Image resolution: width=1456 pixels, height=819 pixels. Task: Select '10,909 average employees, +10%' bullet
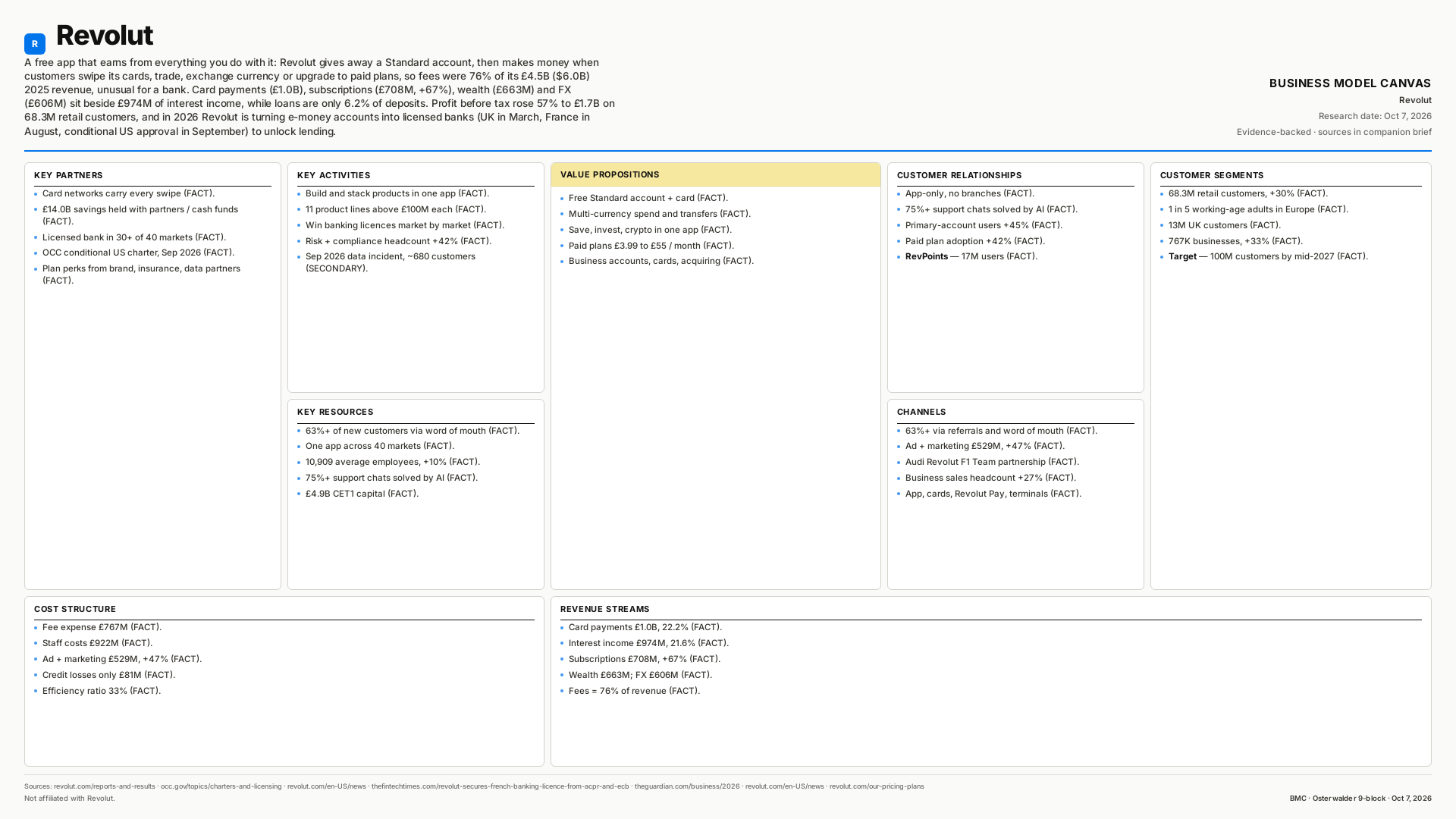(x=393, y=462)
